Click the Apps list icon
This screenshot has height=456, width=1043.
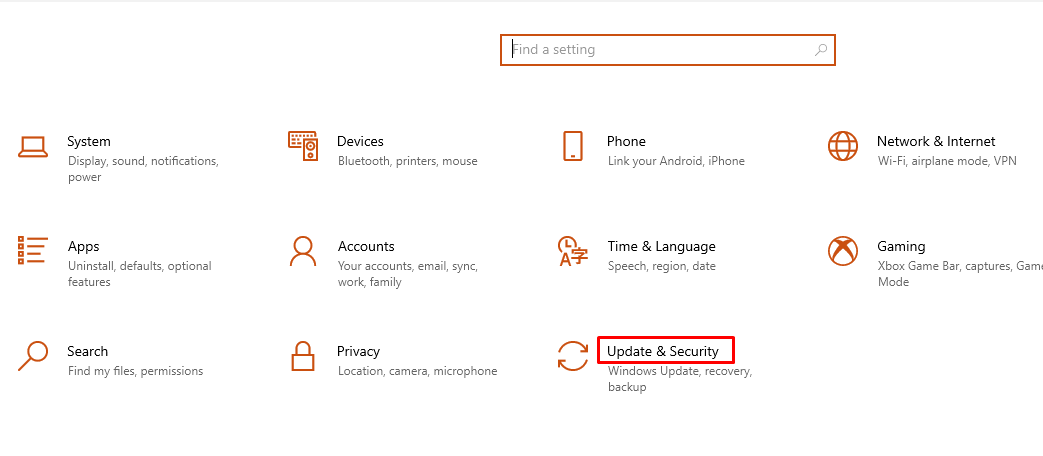pyautogui.click(x=33, y=251)
